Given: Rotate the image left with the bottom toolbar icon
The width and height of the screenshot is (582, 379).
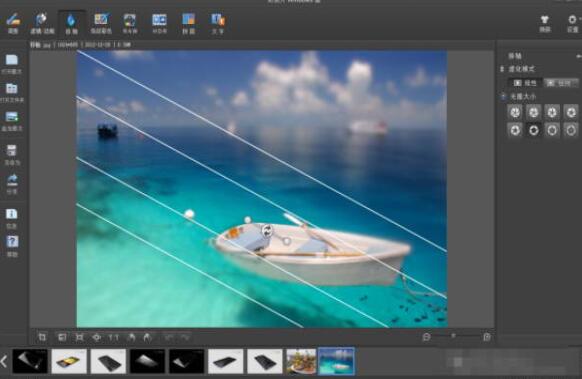Looking at the screenshot, I should click(x=131, y=337).
